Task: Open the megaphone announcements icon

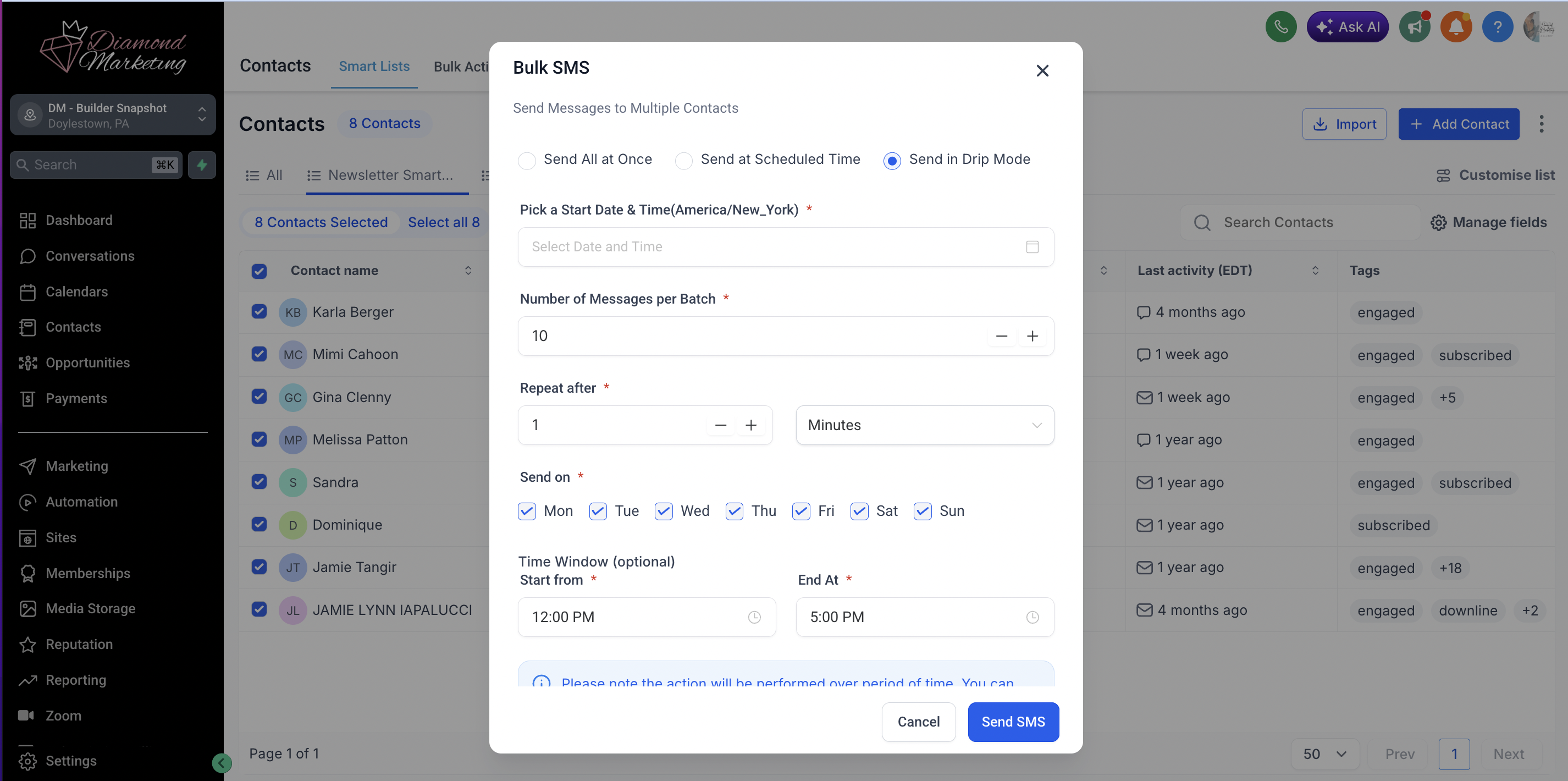Action: click(x=1415, y=27)
